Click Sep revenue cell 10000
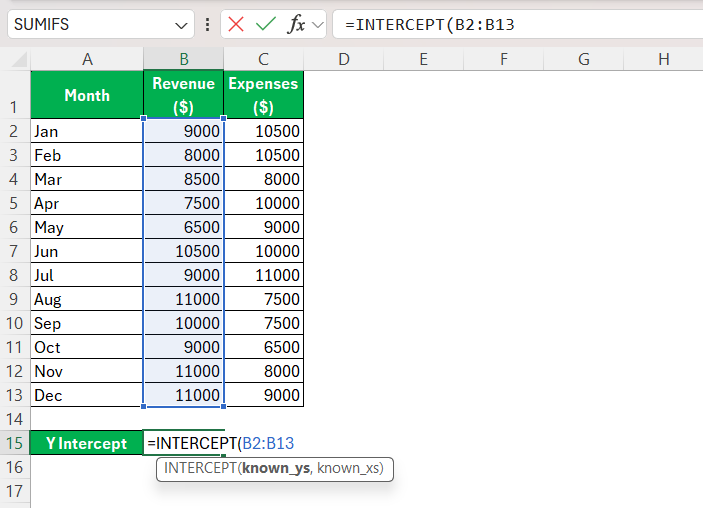 tap(183, 323)
